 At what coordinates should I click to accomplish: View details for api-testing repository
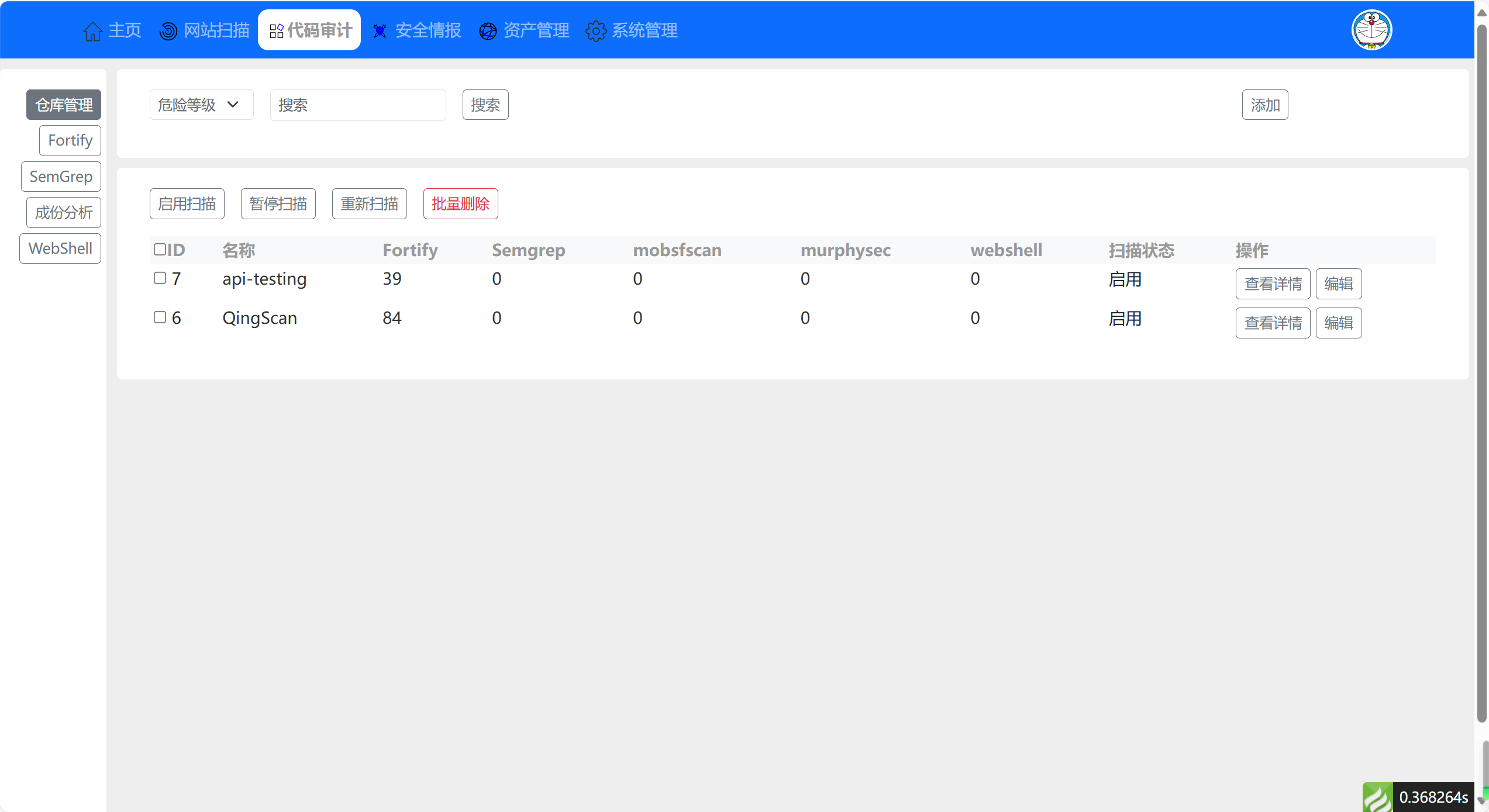point(1273,284)
